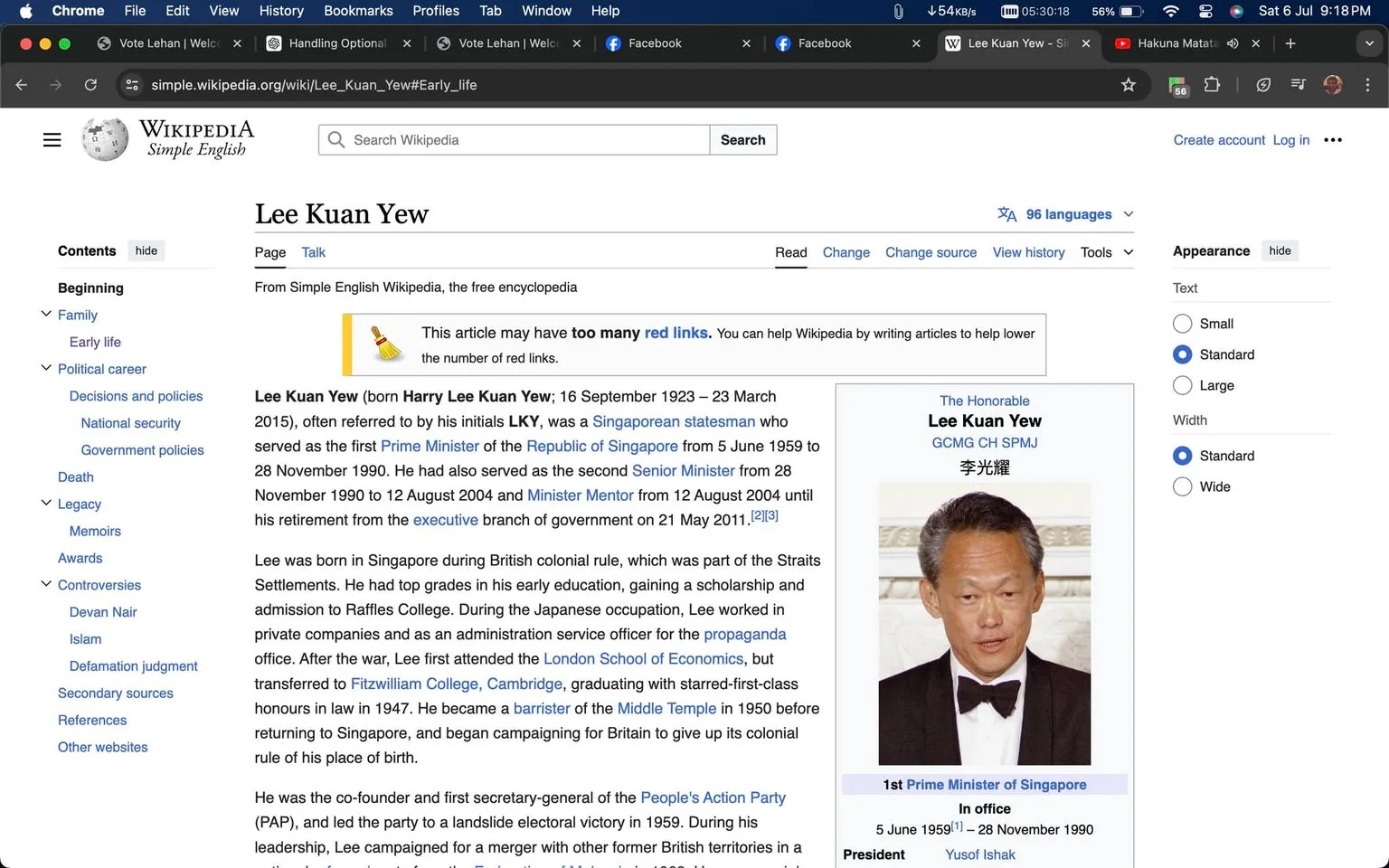
Task: Click the Wi-Fi icon in menu bar
Action: click(1171, 11)
